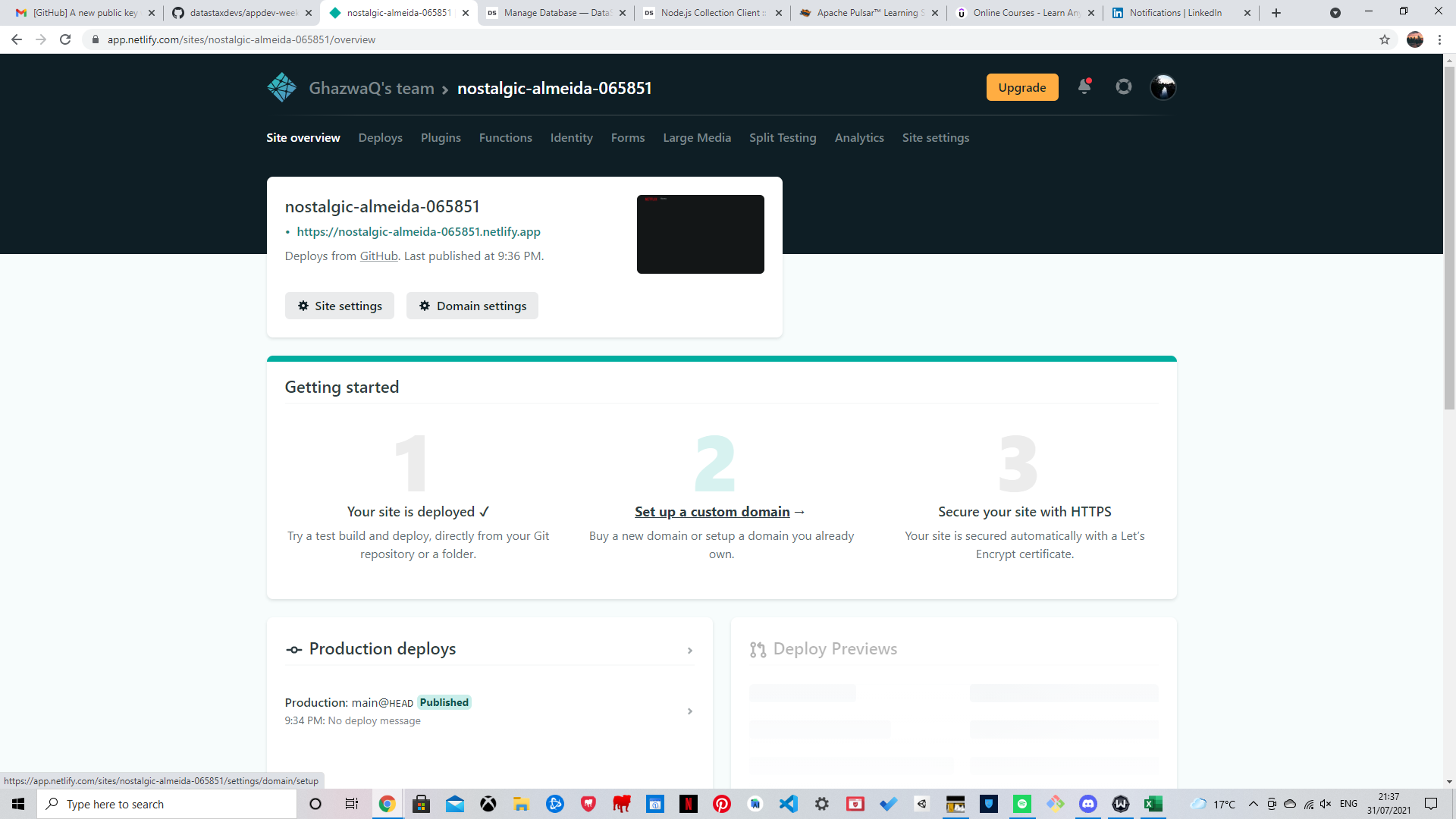
Task: Open Visual Studio Code from the taskbar
Action: pos(789,804)
